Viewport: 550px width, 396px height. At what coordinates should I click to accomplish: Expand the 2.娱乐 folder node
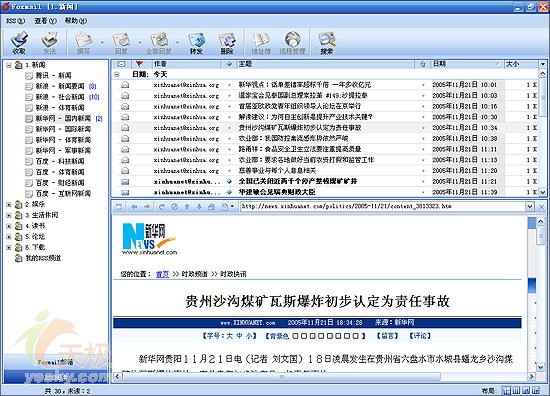9,204
